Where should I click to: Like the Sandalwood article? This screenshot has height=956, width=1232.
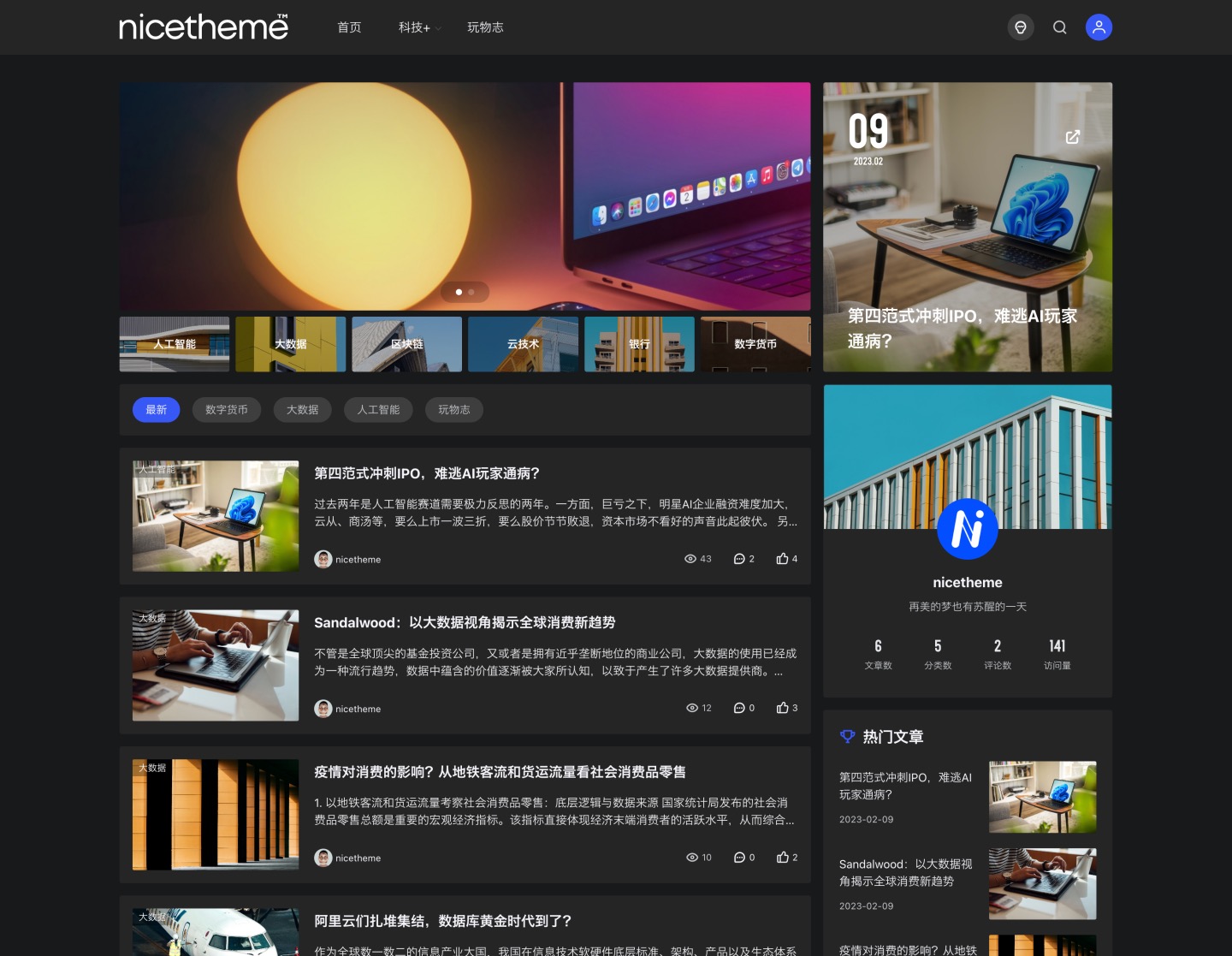point(782,708)
